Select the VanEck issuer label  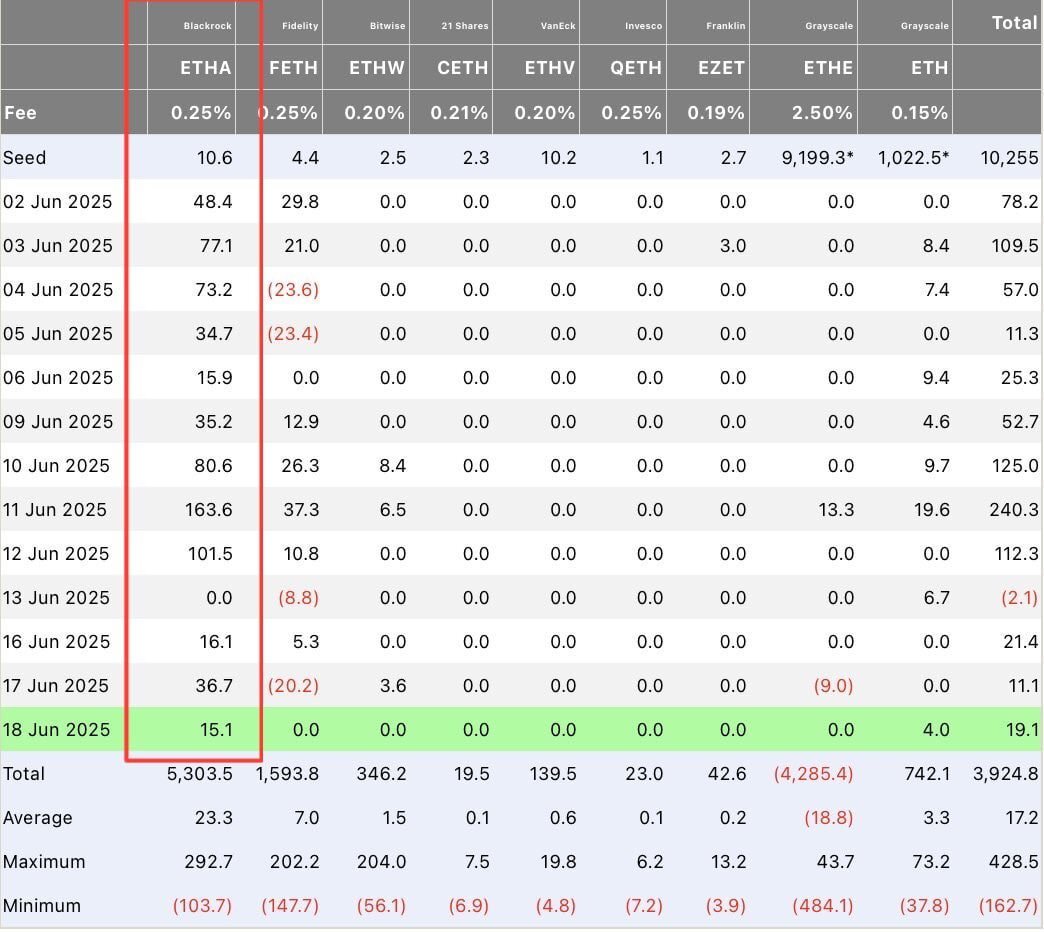pyautogui.click(x=558, y=26)
